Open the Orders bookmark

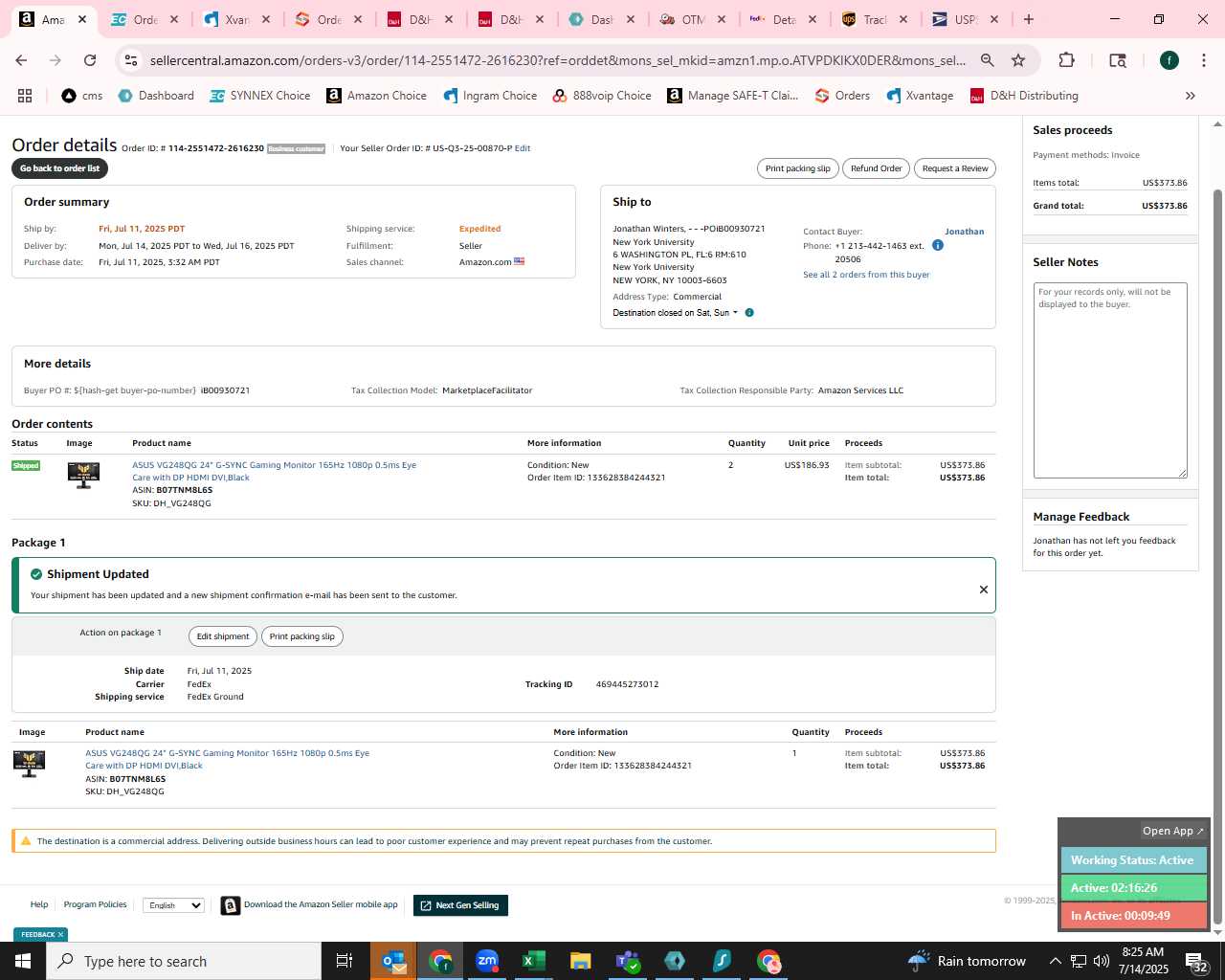click(x=842, y=96)
